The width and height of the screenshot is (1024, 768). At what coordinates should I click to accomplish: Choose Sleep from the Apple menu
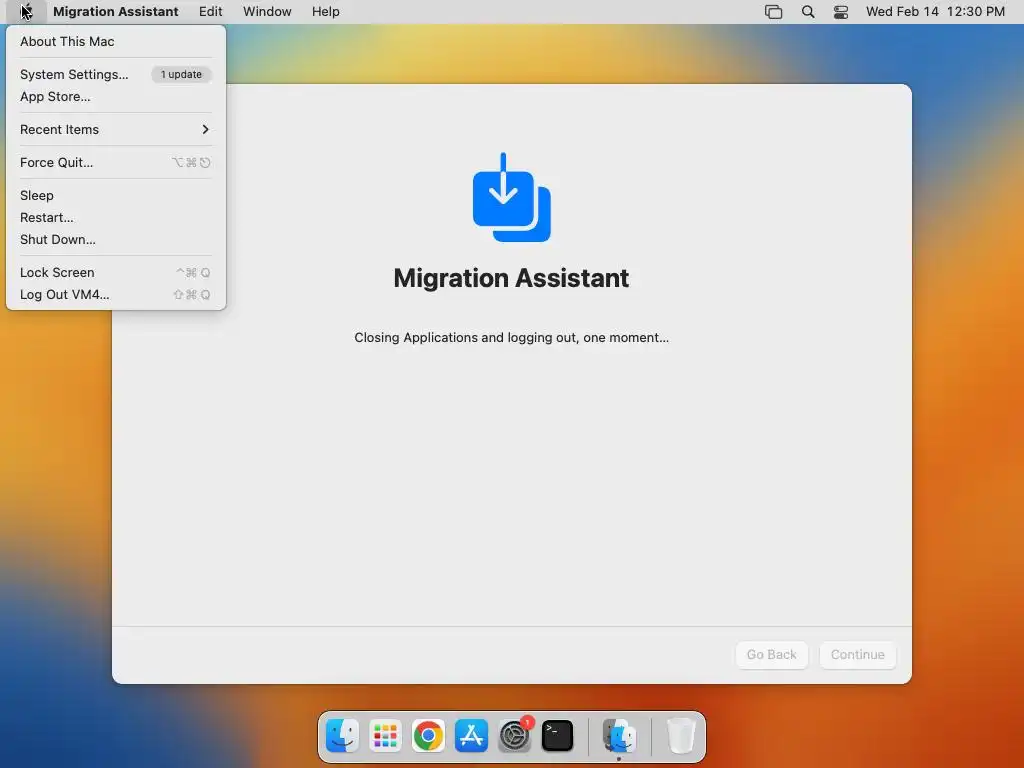116,195
